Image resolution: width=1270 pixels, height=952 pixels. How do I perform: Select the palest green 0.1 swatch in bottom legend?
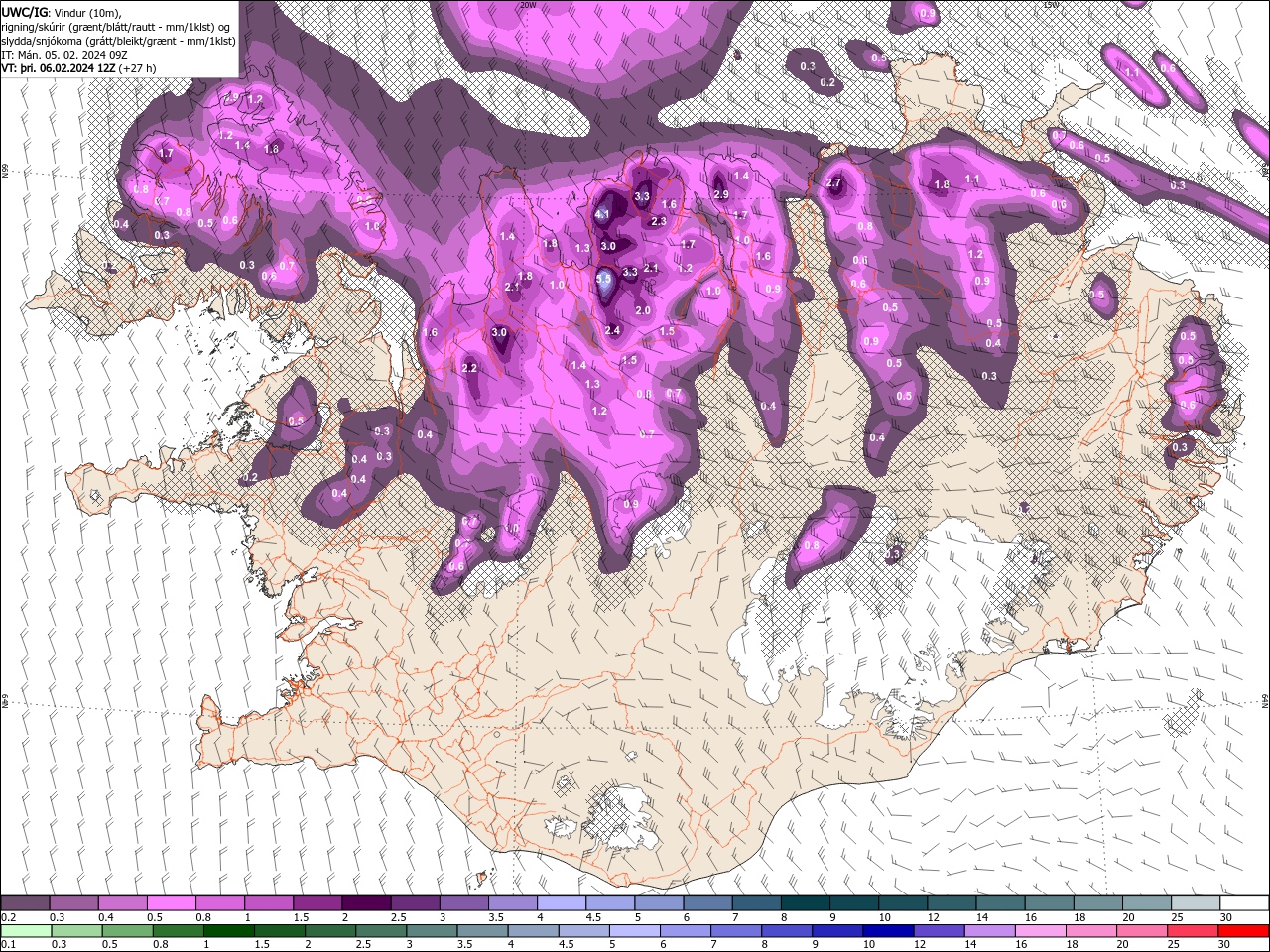(x=26, y=930)
